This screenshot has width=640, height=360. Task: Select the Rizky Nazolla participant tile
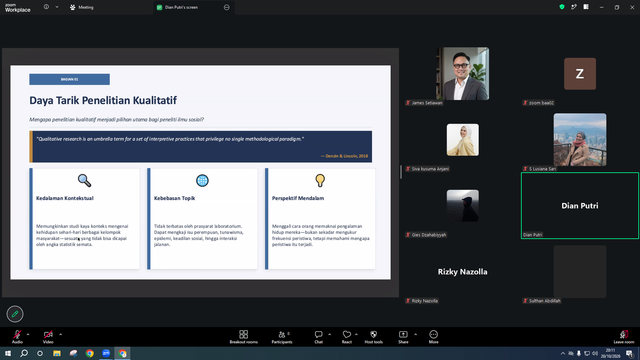462,272
